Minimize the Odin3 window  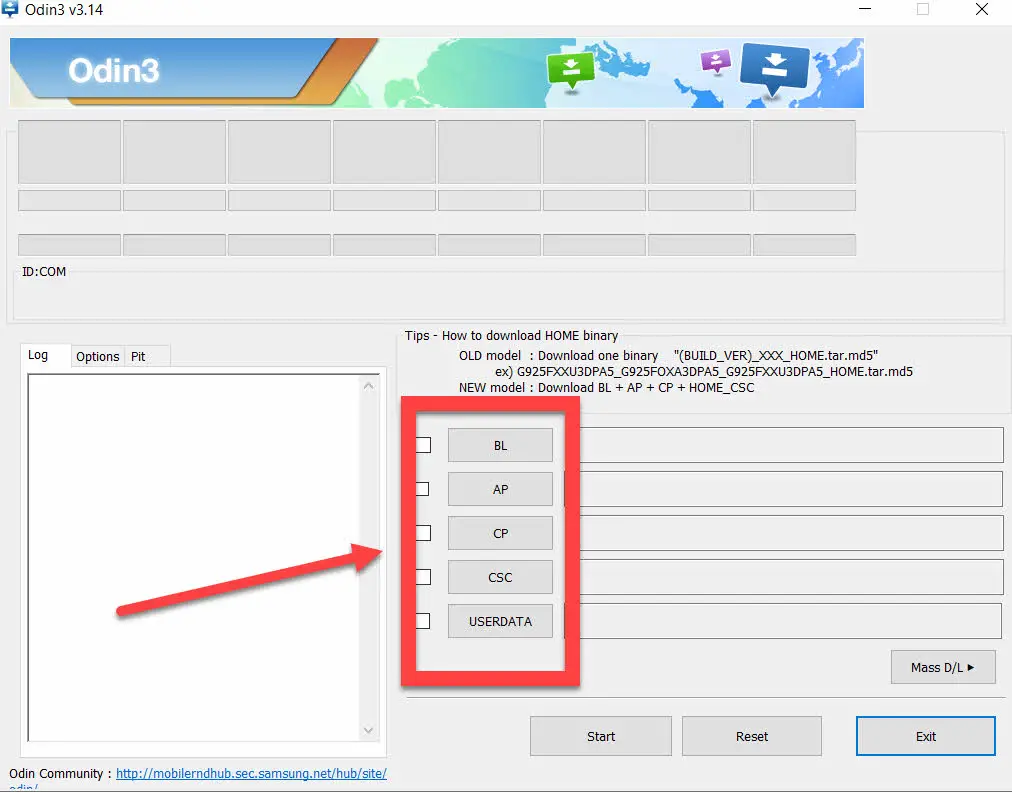point(865,10)
